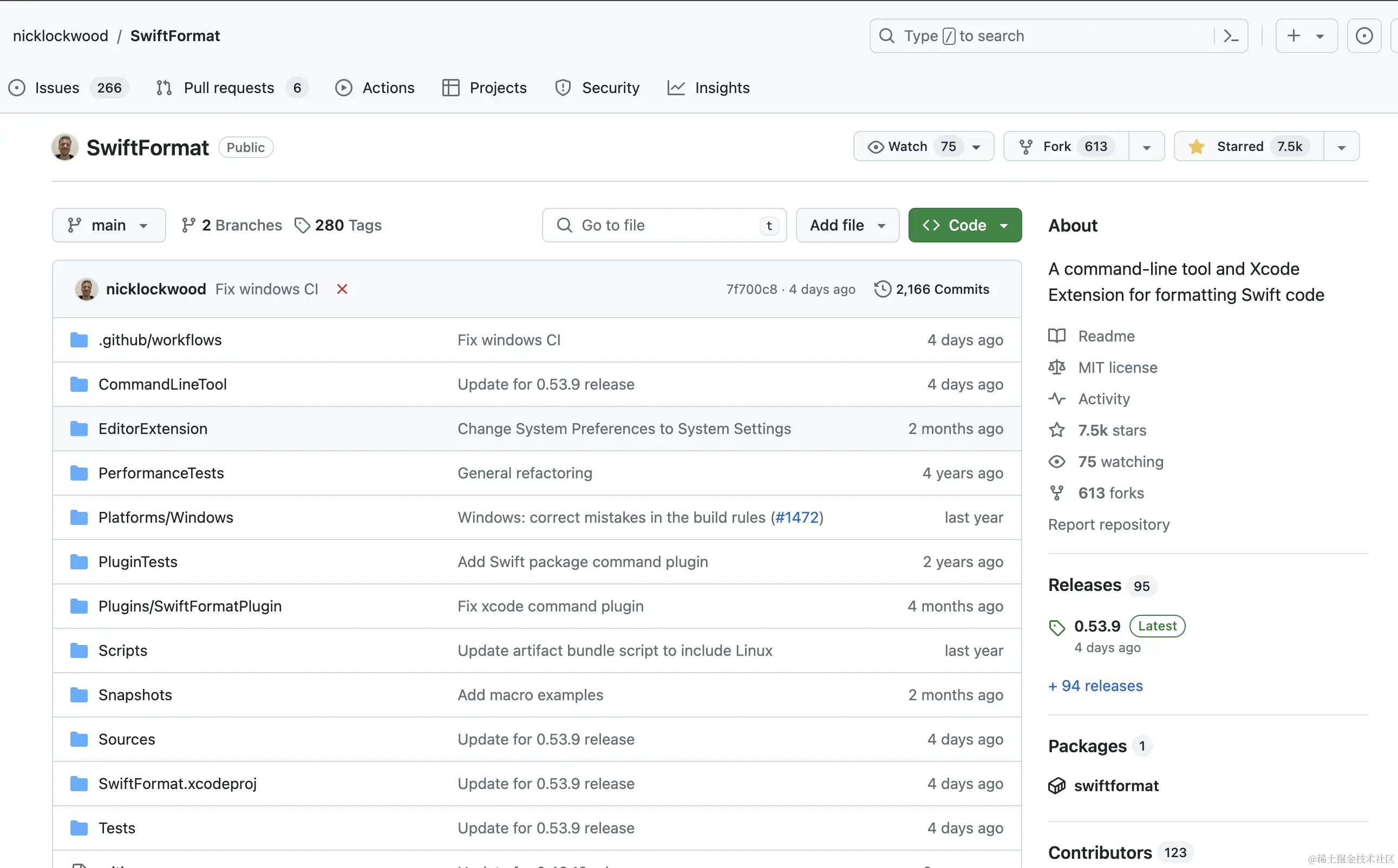This screenshot has width=1398, height=868.
Task: Open issue #1472 link in commit message
Action: click(x=796, y=518)
